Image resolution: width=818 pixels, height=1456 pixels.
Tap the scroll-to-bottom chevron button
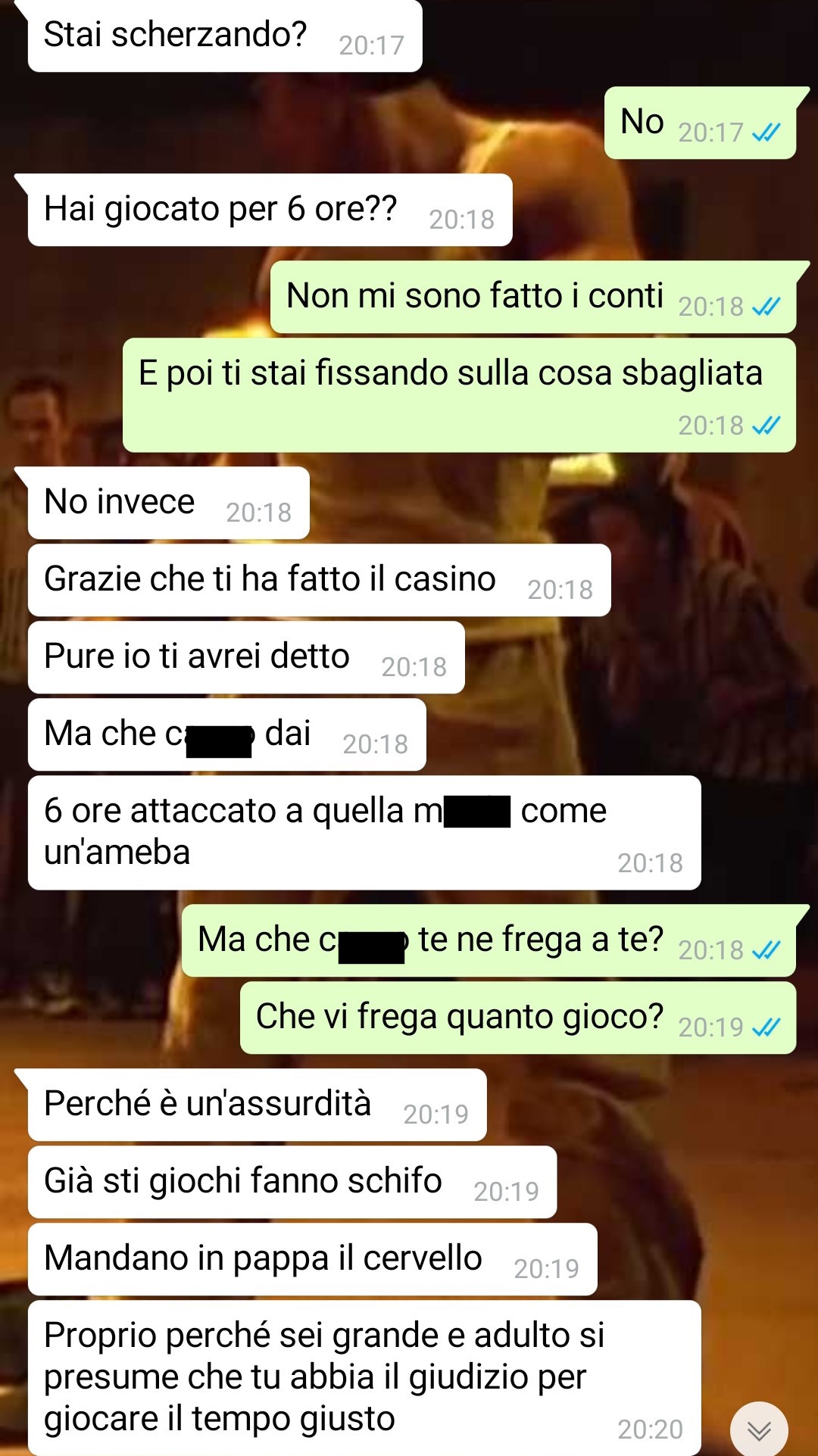pos(759,1429)
